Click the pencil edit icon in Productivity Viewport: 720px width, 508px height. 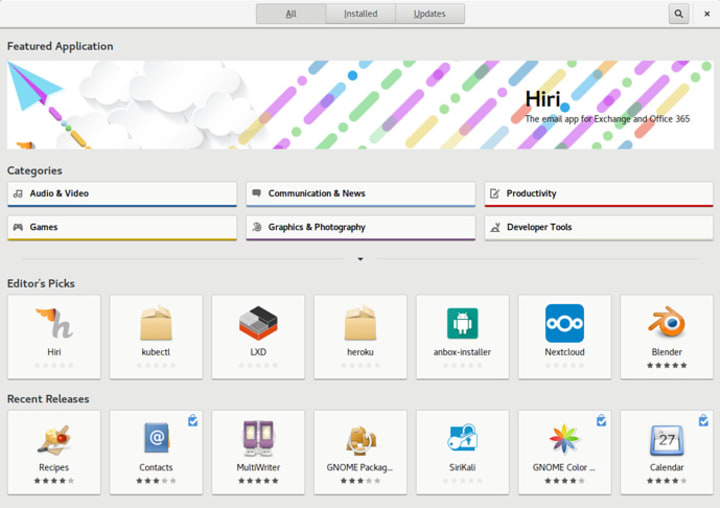pyautogui.click(x=495, y=193)
